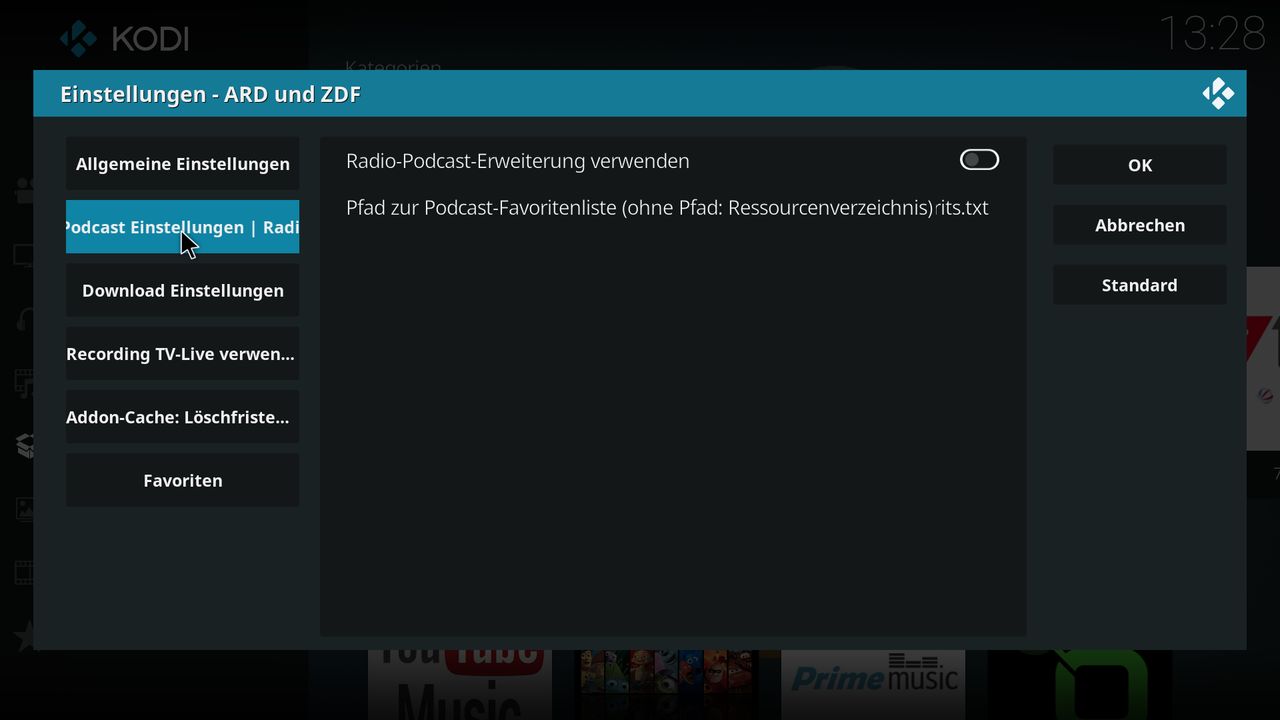This screenshot has width=1280, height=720.
Task: Click Kodi logo icon in dialog header
Action: pos(1218,94)
